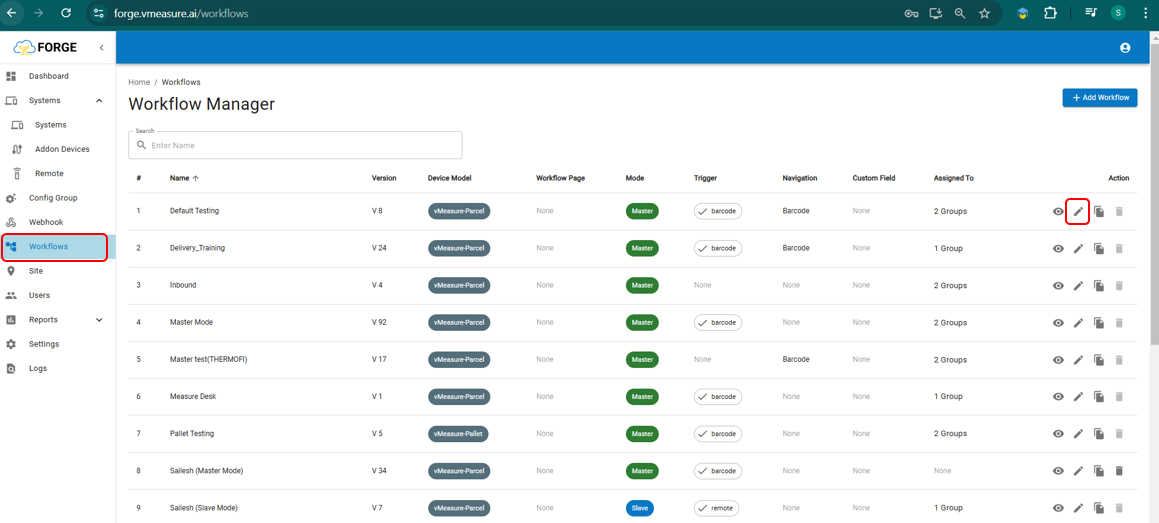Collapse the Systems sidebar group
This screenshot has width=1159, height=523.
tap(100, 100)
